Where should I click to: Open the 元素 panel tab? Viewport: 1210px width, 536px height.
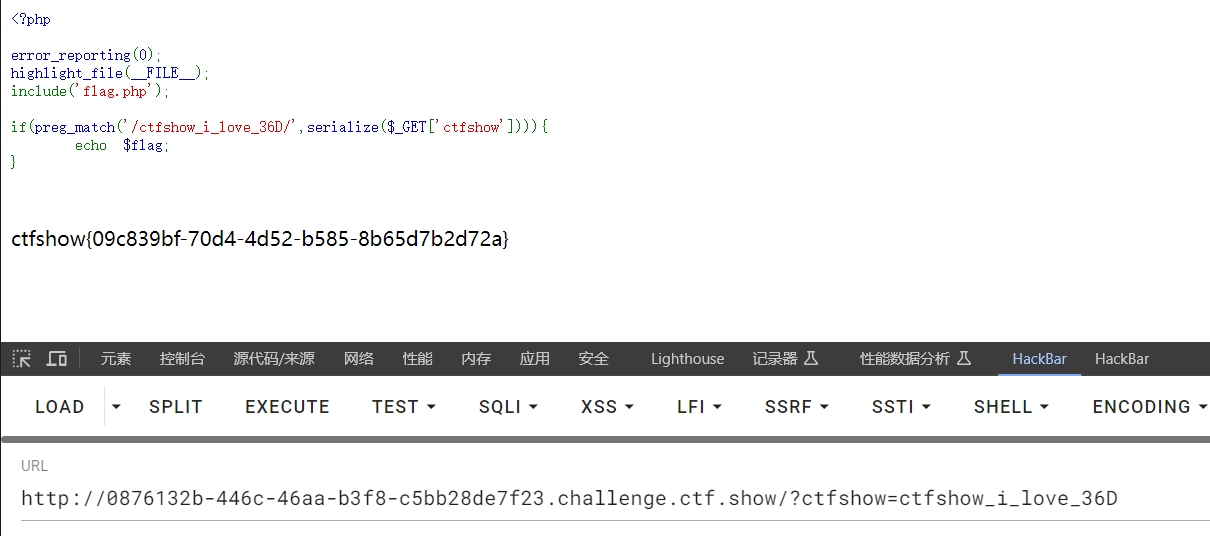(x=116, y=358)
